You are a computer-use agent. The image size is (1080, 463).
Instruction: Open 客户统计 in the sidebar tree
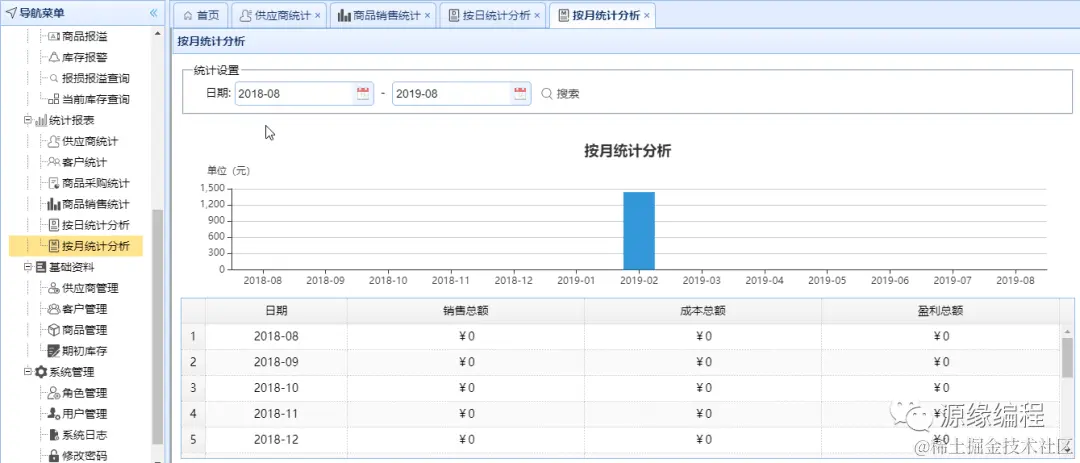pos(84,162)
